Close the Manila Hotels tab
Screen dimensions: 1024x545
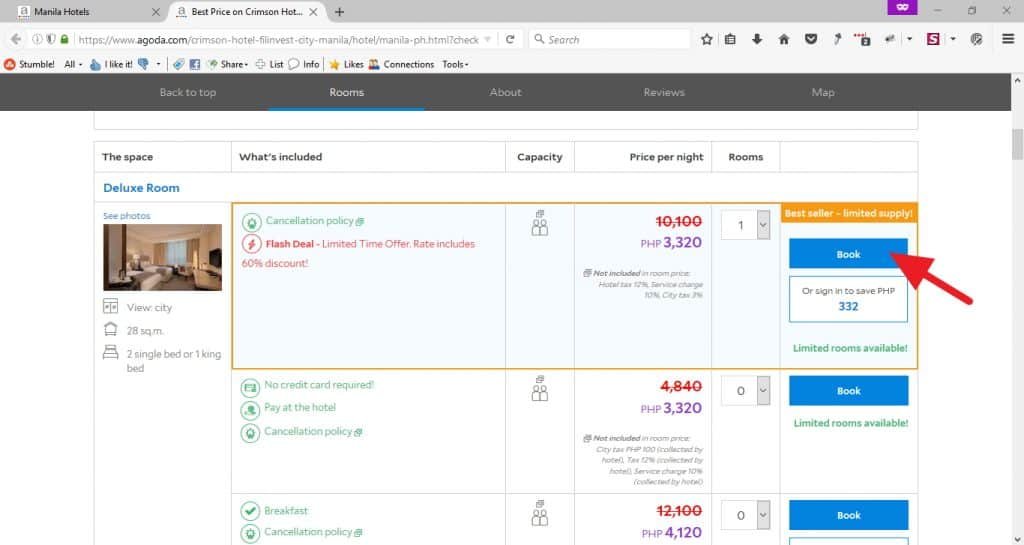[x=155, y=12]
